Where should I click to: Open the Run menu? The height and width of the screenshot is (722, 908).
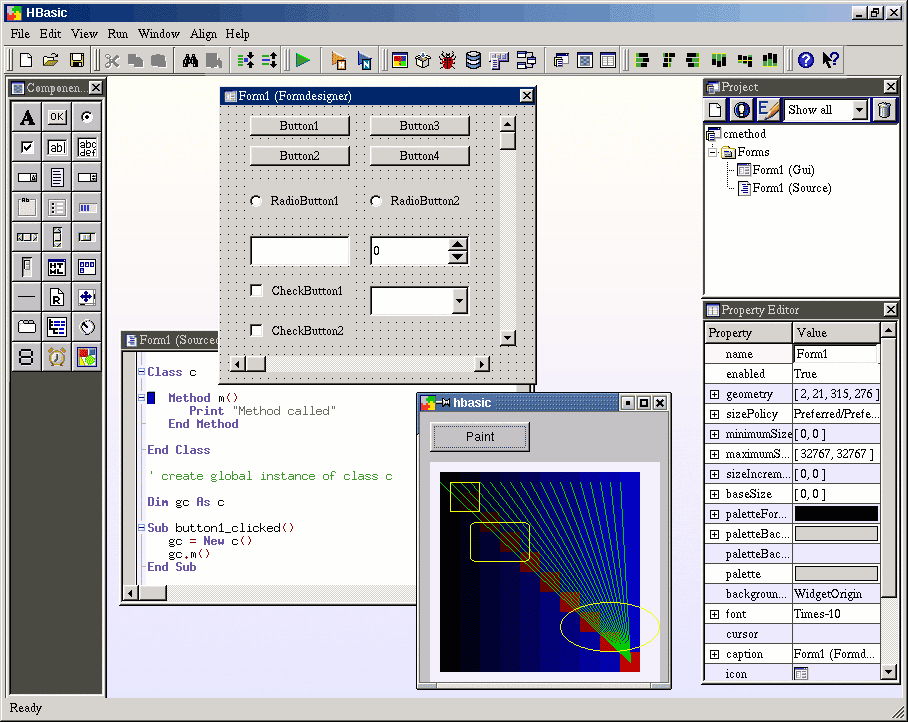click(x=118, y=34)
